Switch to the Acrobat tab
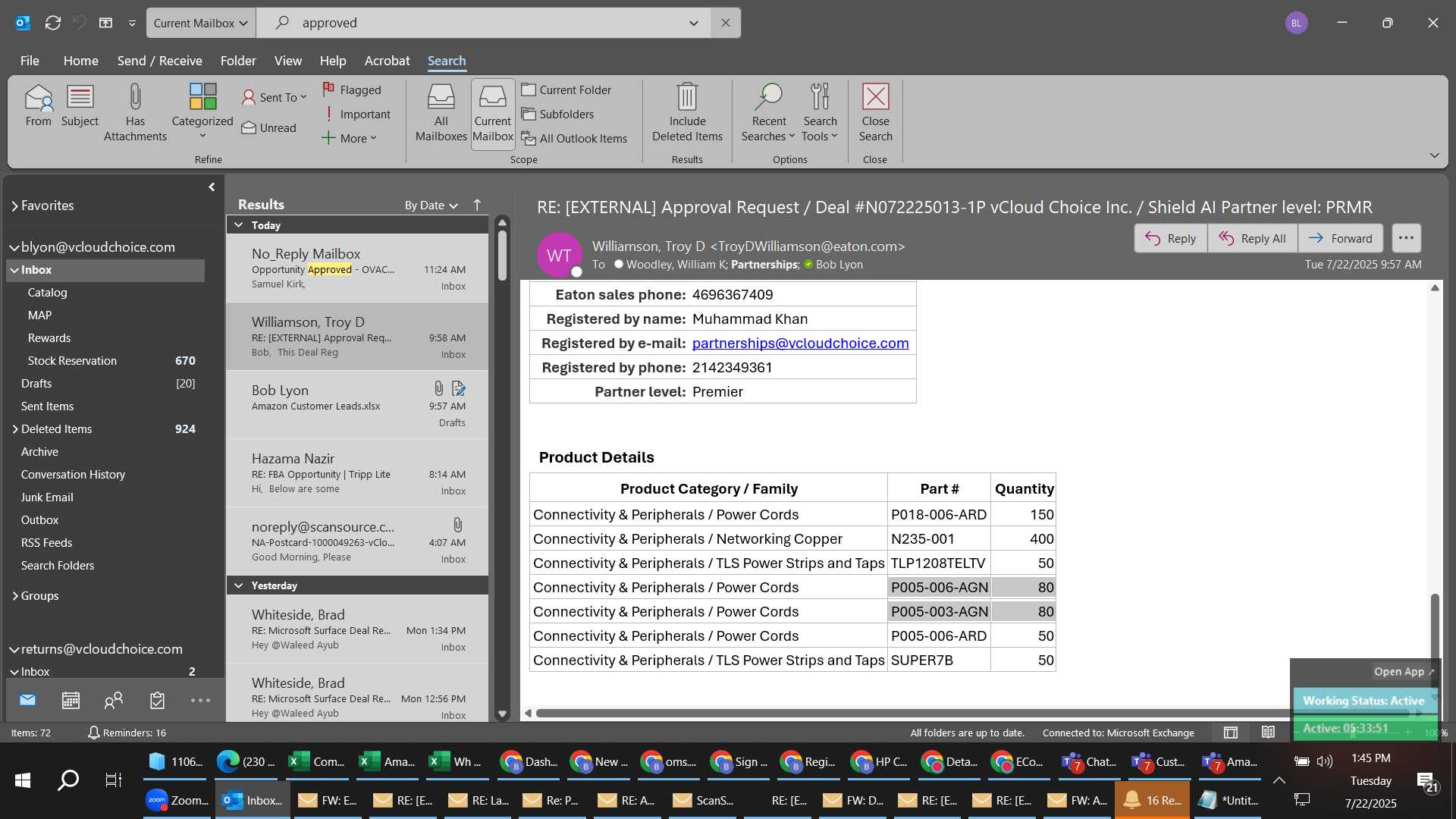Viewport: 1456px width, 819px height. pyautogui.click(x=387, y=61)
